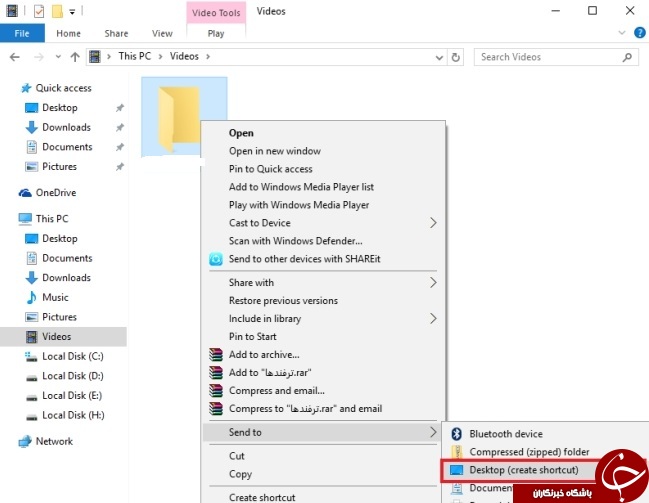
Task: Choose Open from context menu
Action: tap(241, 133)
